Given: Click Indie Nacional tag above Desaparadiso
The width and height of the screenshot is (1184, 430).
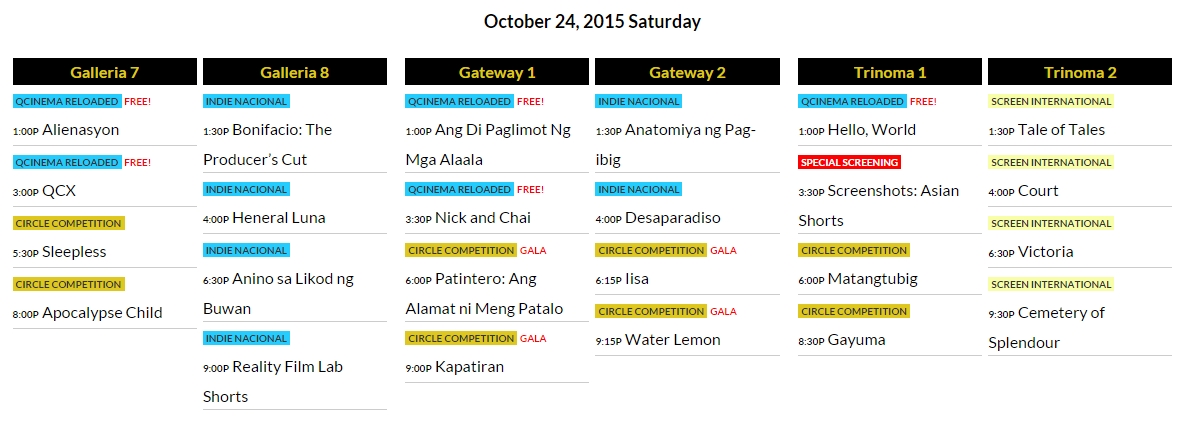Looking at the screenshot, I should [x=638, y=189].
